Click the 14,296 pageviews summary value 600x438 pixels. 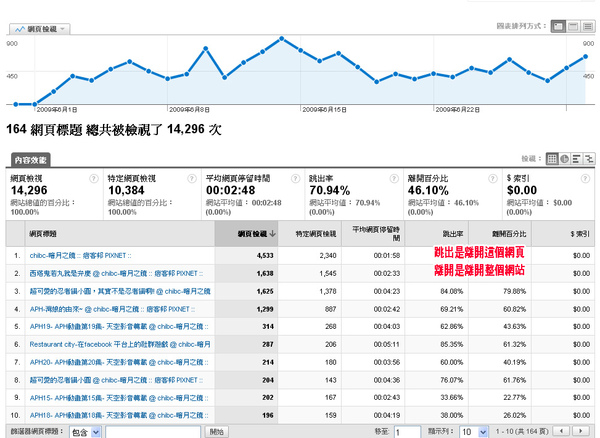tap(29, 190)
